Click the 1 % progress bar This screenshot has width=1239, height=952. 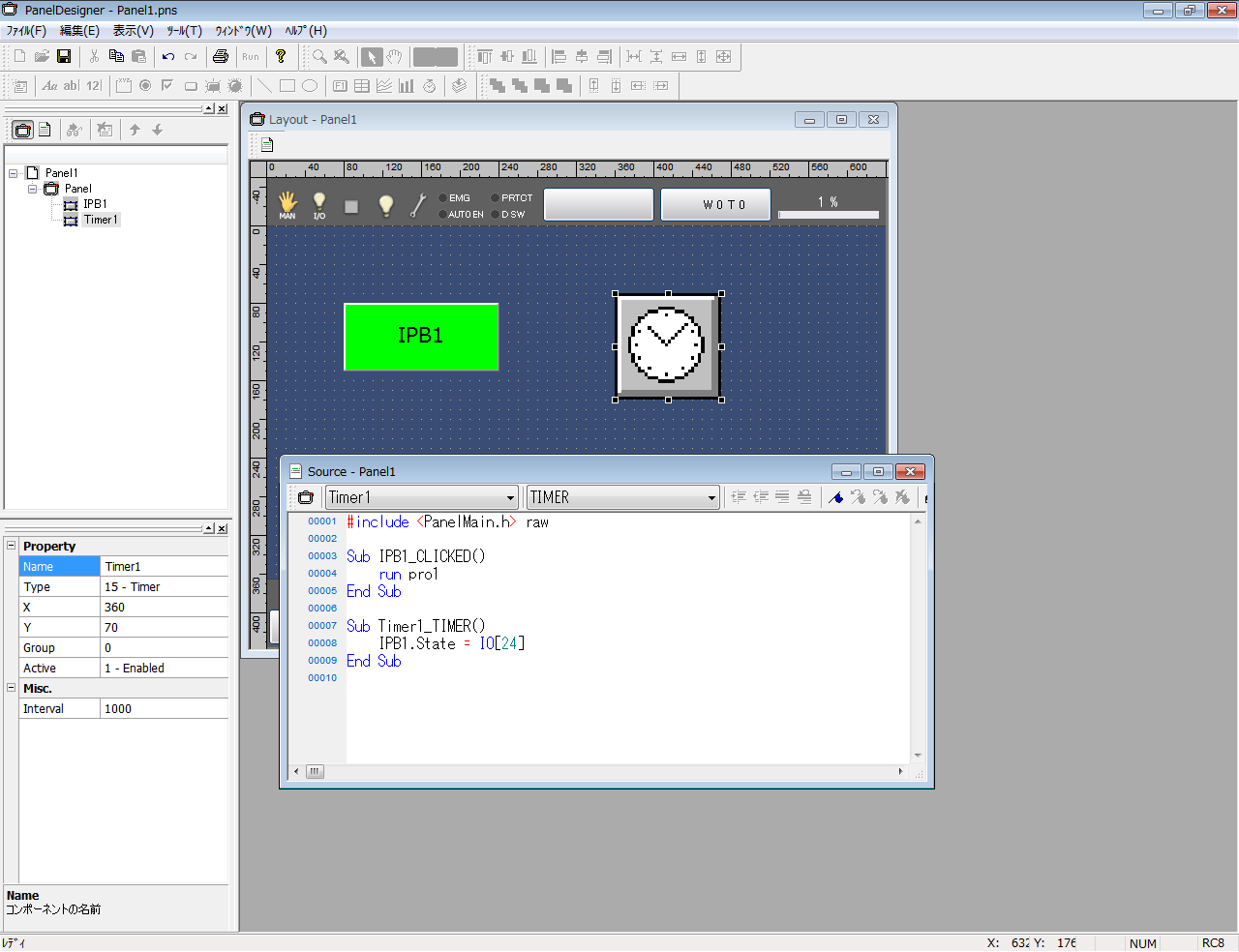[829, 214]
